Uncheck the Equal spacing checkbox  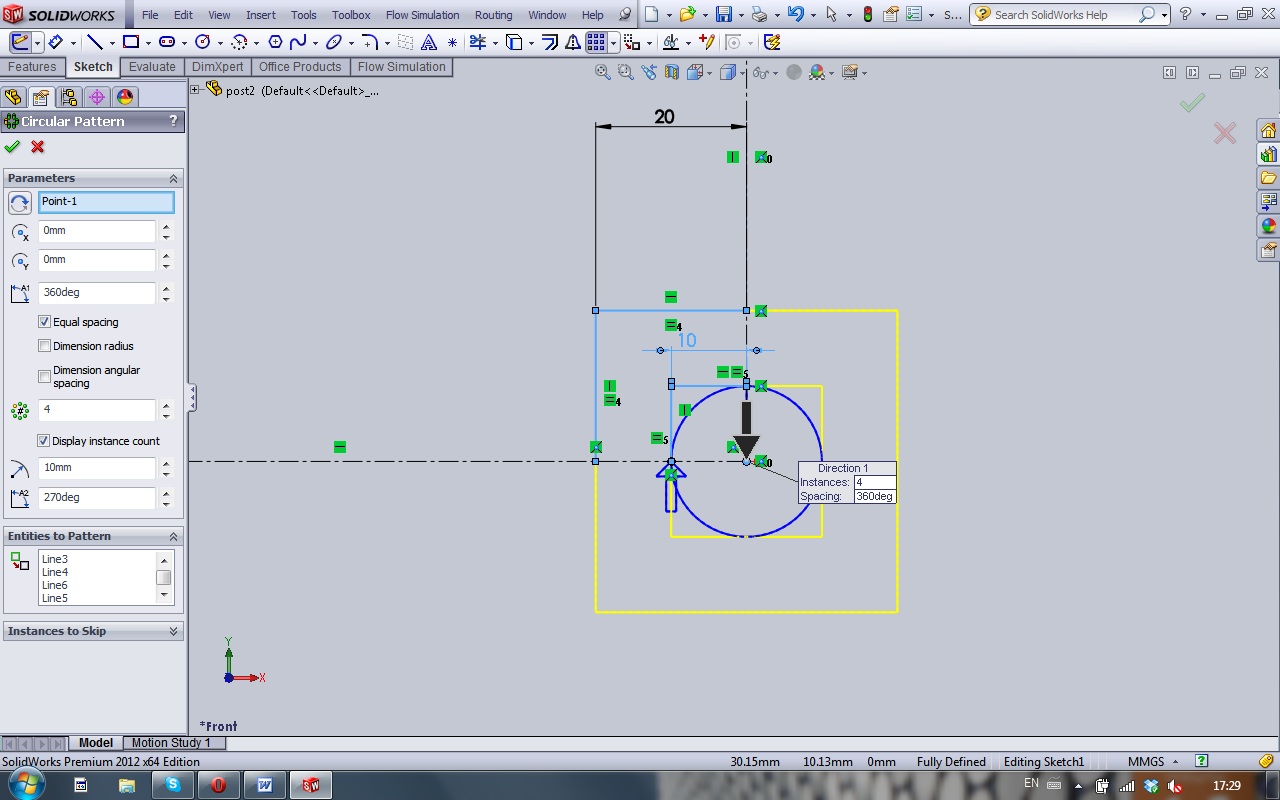coord(44,322)
